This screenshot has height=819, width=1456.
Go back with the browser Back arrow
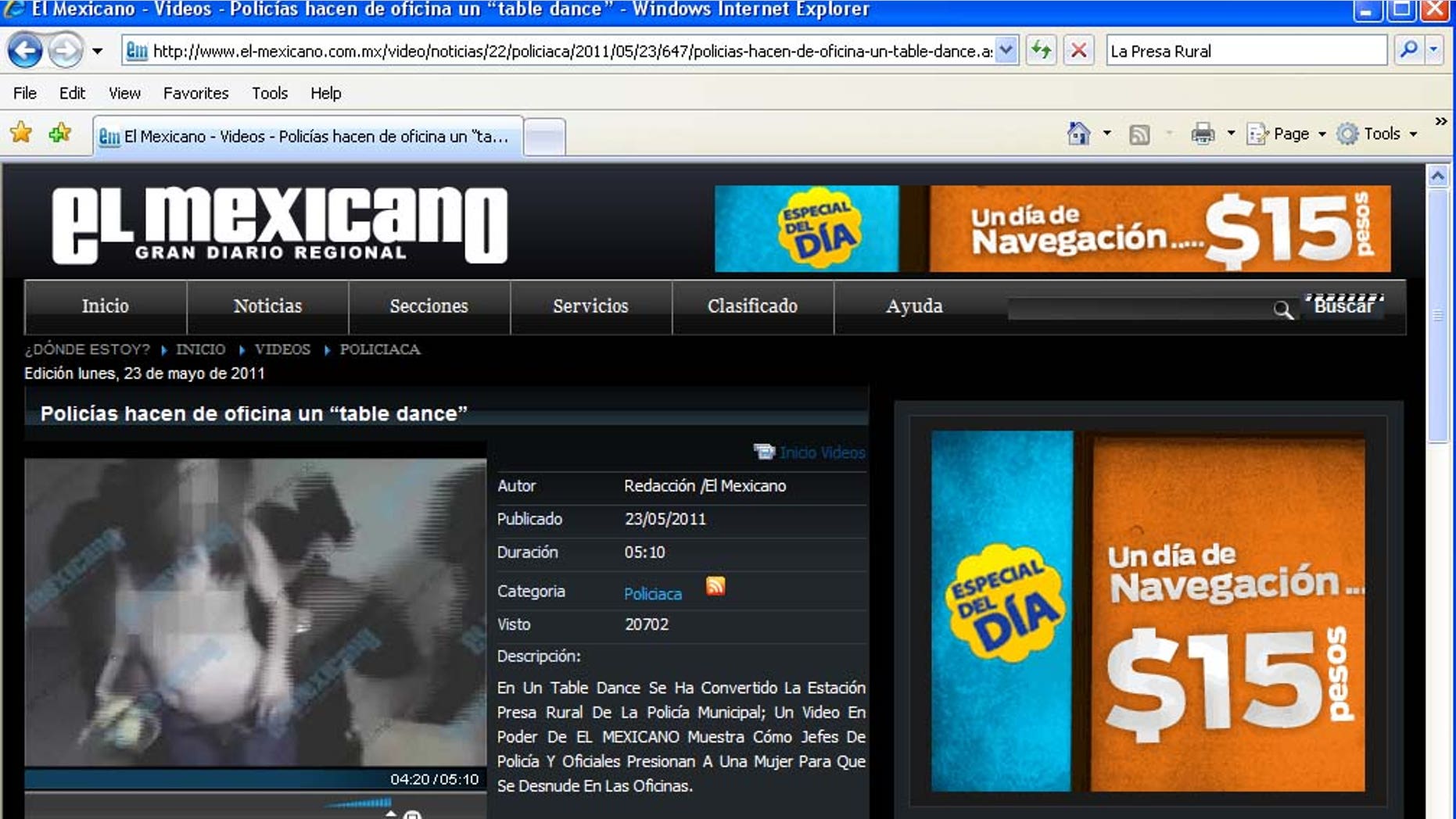pyautogui.click(x=24, y=51)
